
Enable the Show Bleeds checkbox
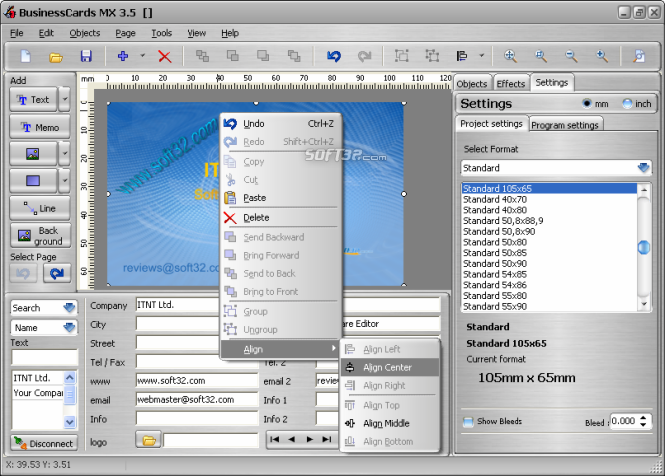click(468, 422)
